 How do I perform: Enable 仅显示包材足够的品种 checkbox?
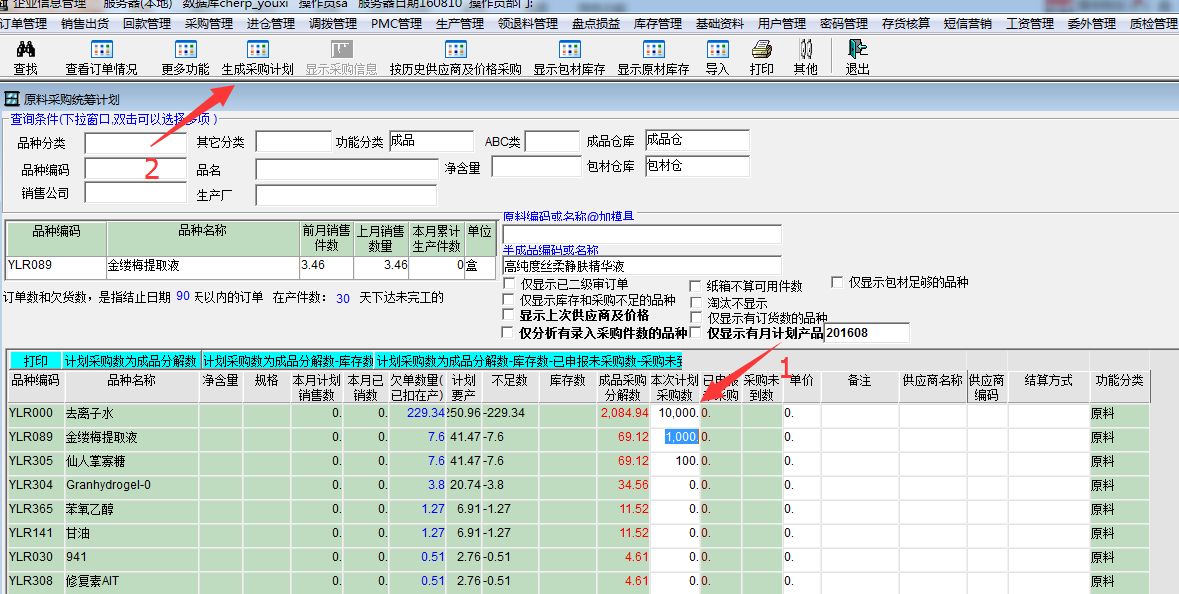click(837, 282)
